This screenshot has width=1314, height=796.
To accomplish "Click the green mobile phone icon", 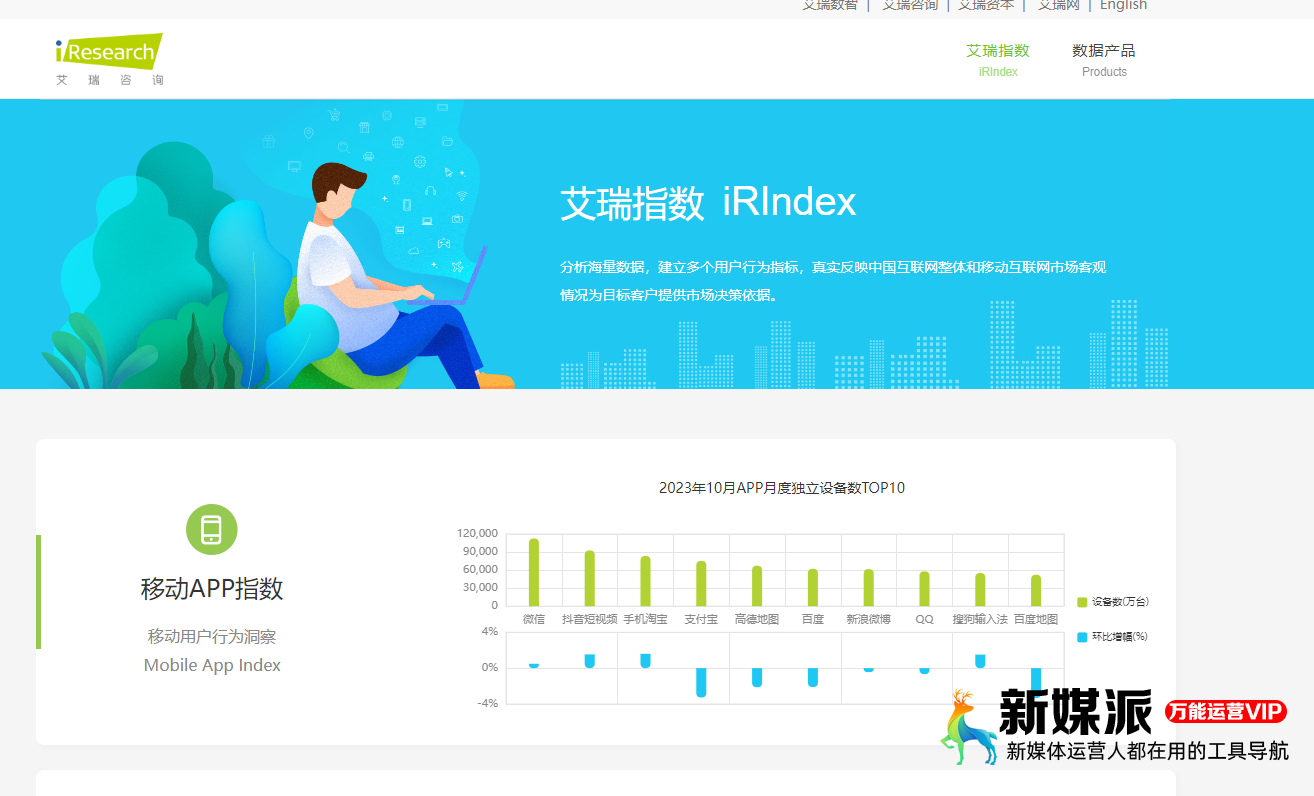I will (x=212, y=530).
